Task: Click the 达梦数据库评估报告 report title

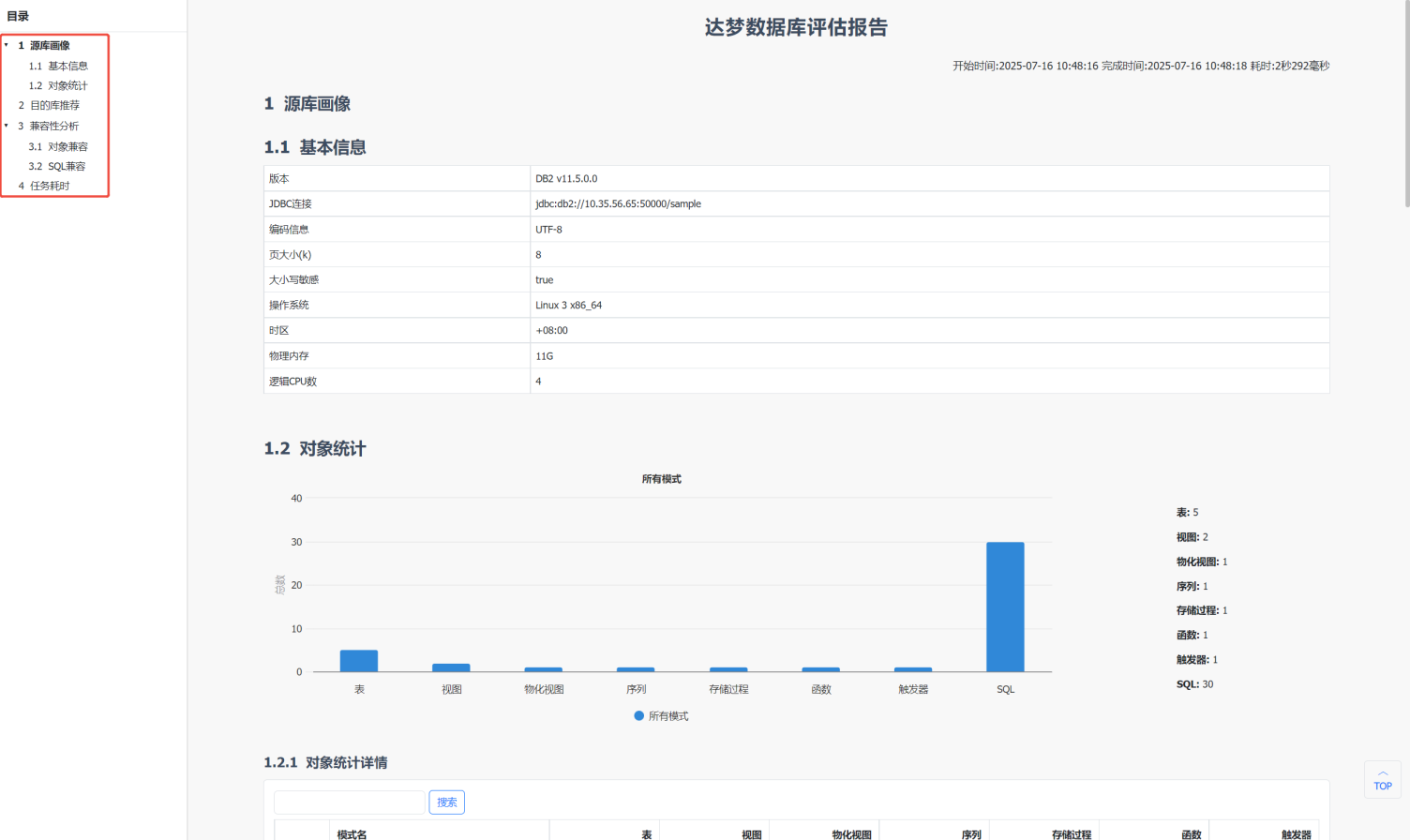Action: (796, 27)
